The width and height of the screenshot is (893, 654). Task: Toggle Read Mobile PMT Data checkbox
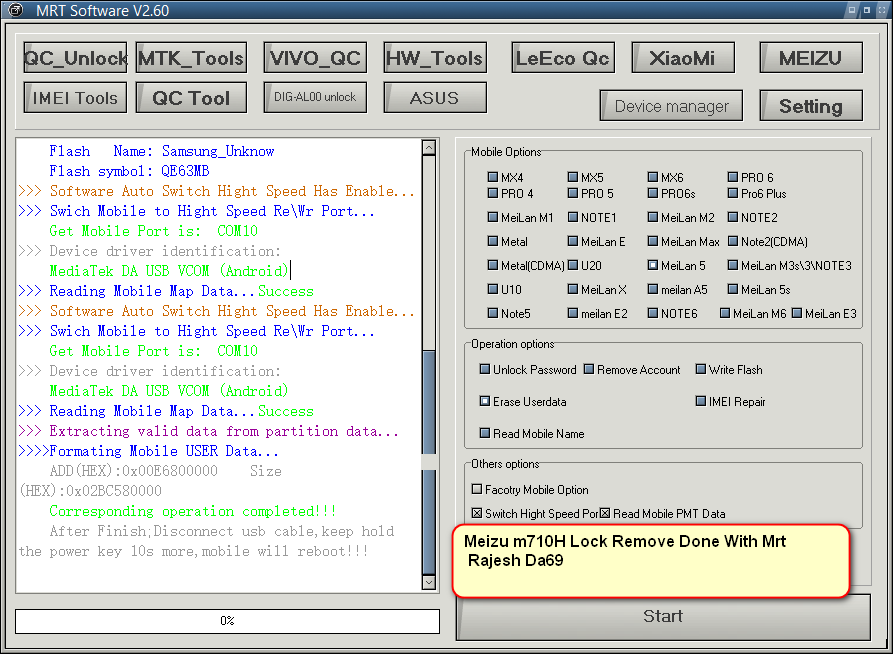(x=605, y=513)
